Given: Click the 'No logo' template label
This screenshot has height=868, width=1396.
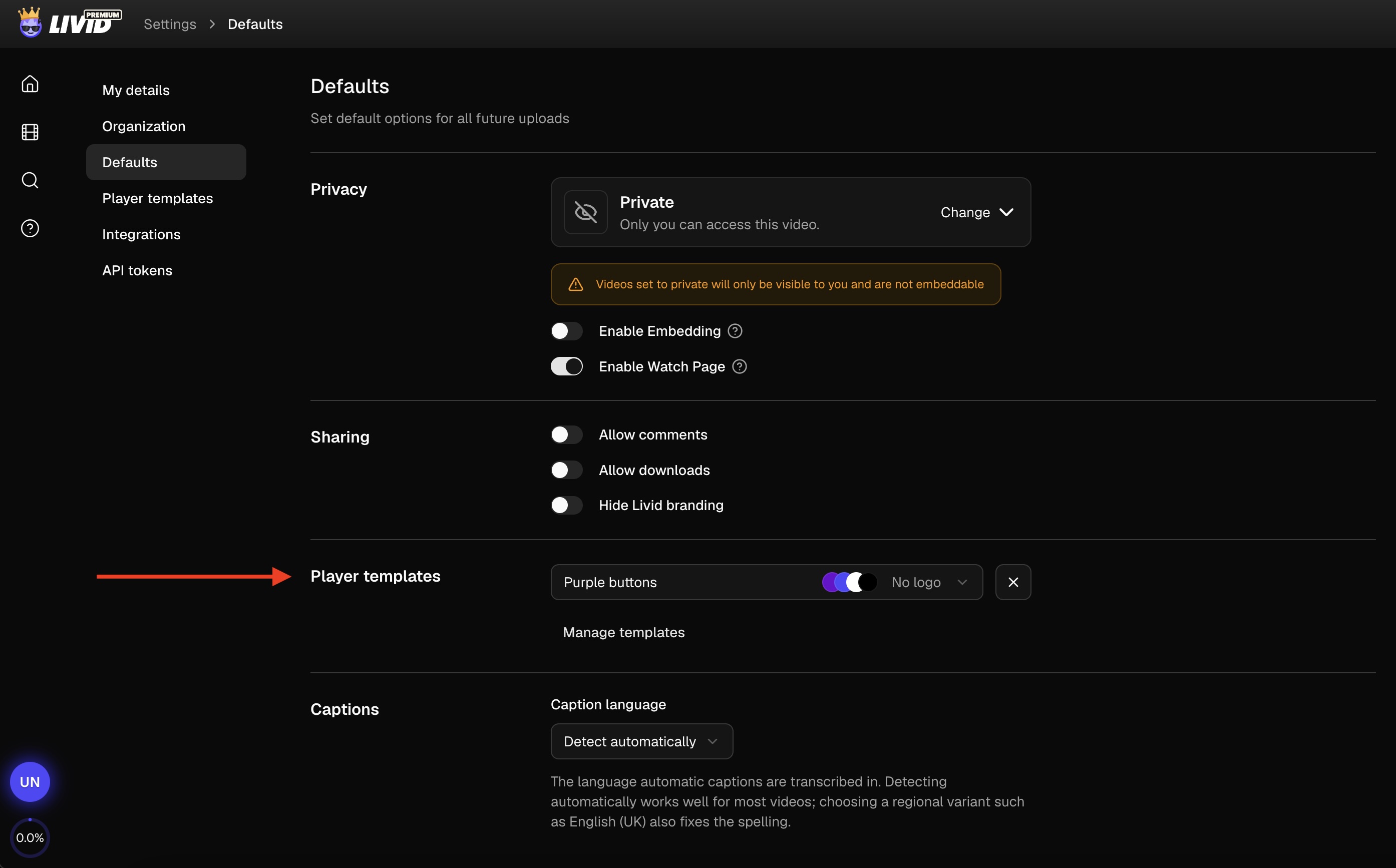Looking at the screenshot, I should [916, 582].
